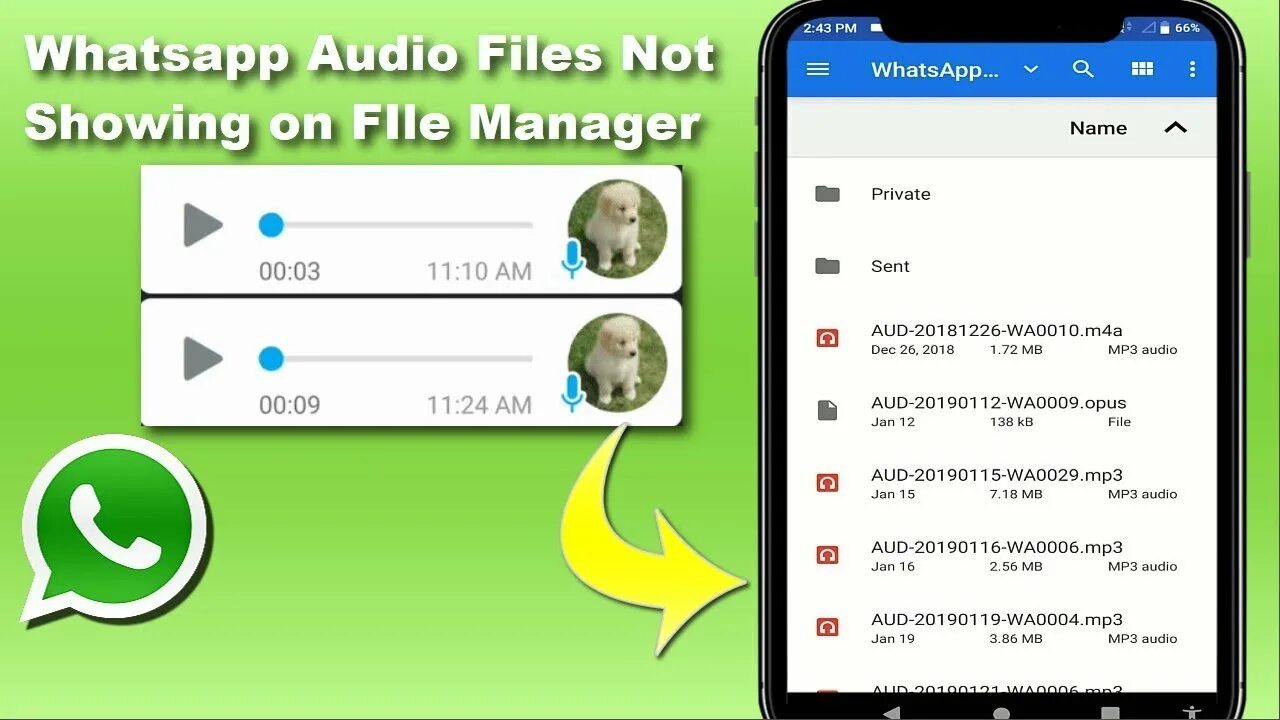Viewport: 1280px width, 720px height.
Task: Click seek slider knob of 00:09 voice message
Action: pos(271,358)
